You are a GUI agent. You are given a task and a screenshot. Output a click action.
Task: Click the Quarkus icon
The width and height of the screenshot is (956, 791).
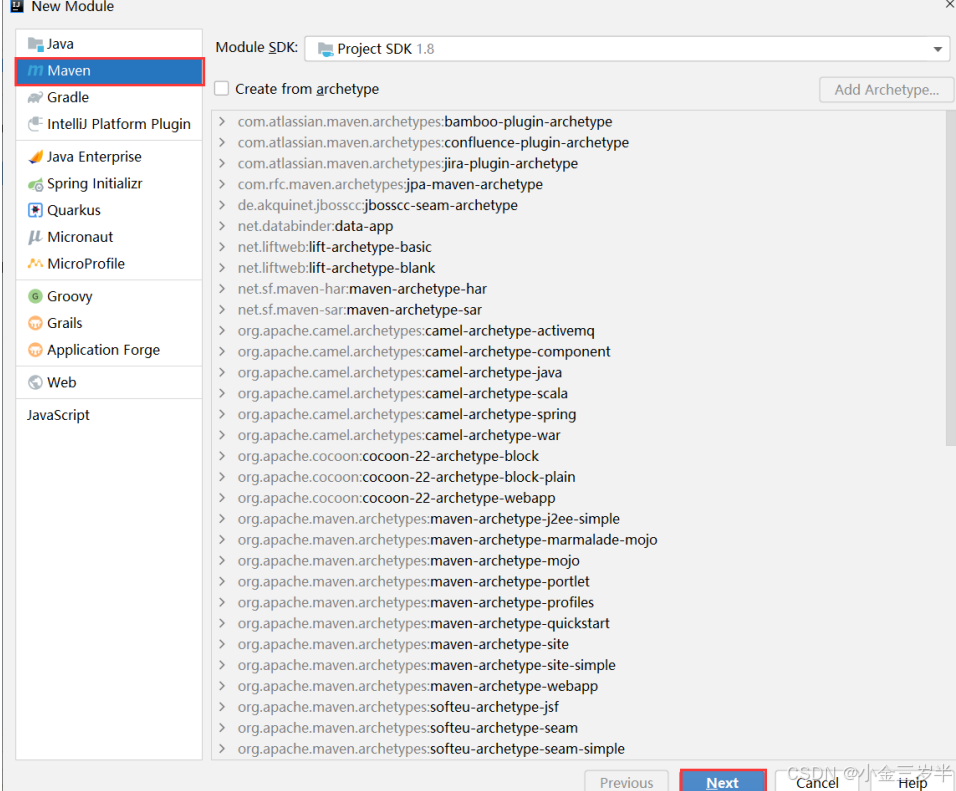[x=35, y=210]
